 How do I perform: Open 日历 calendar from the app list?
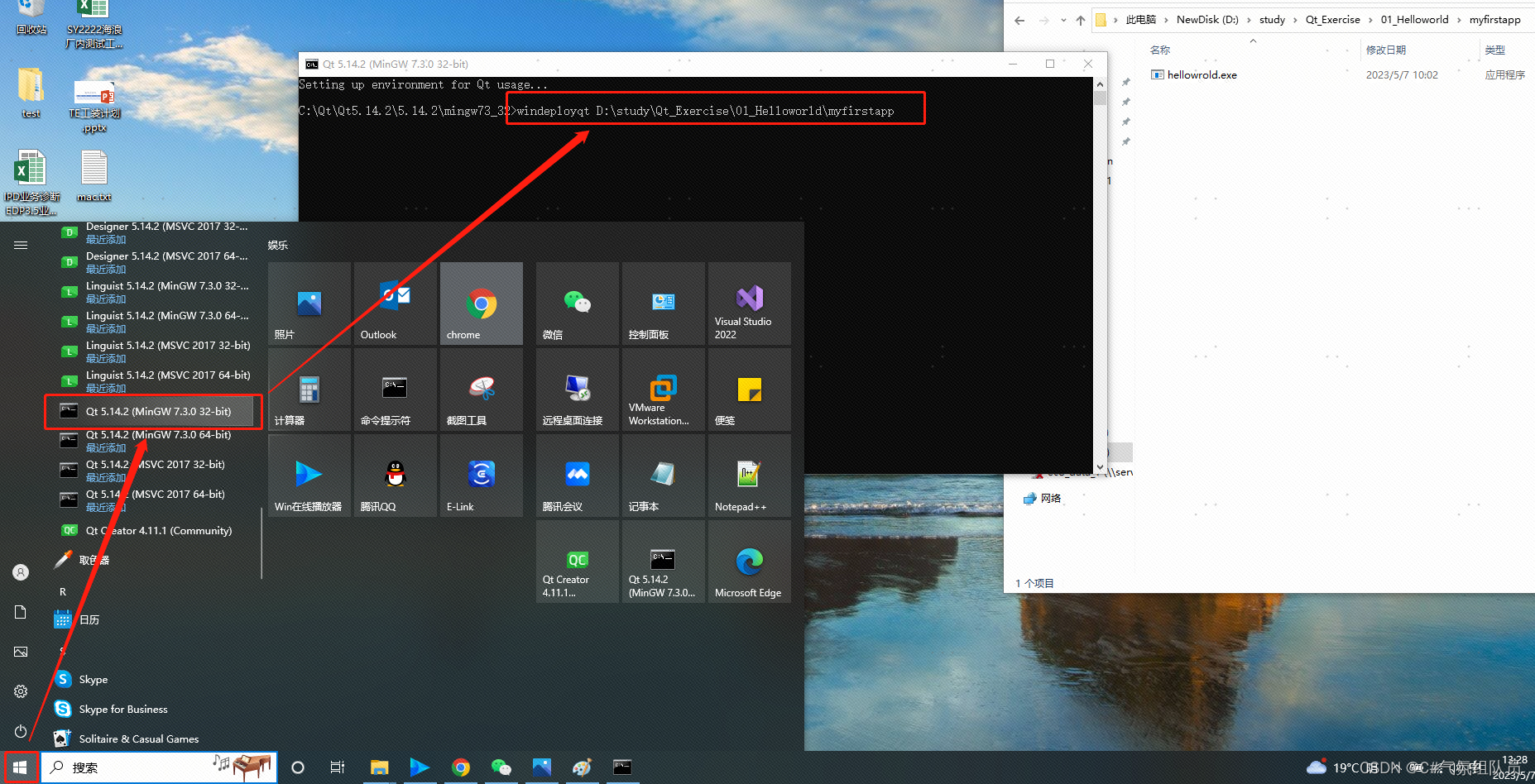(153, 620)
